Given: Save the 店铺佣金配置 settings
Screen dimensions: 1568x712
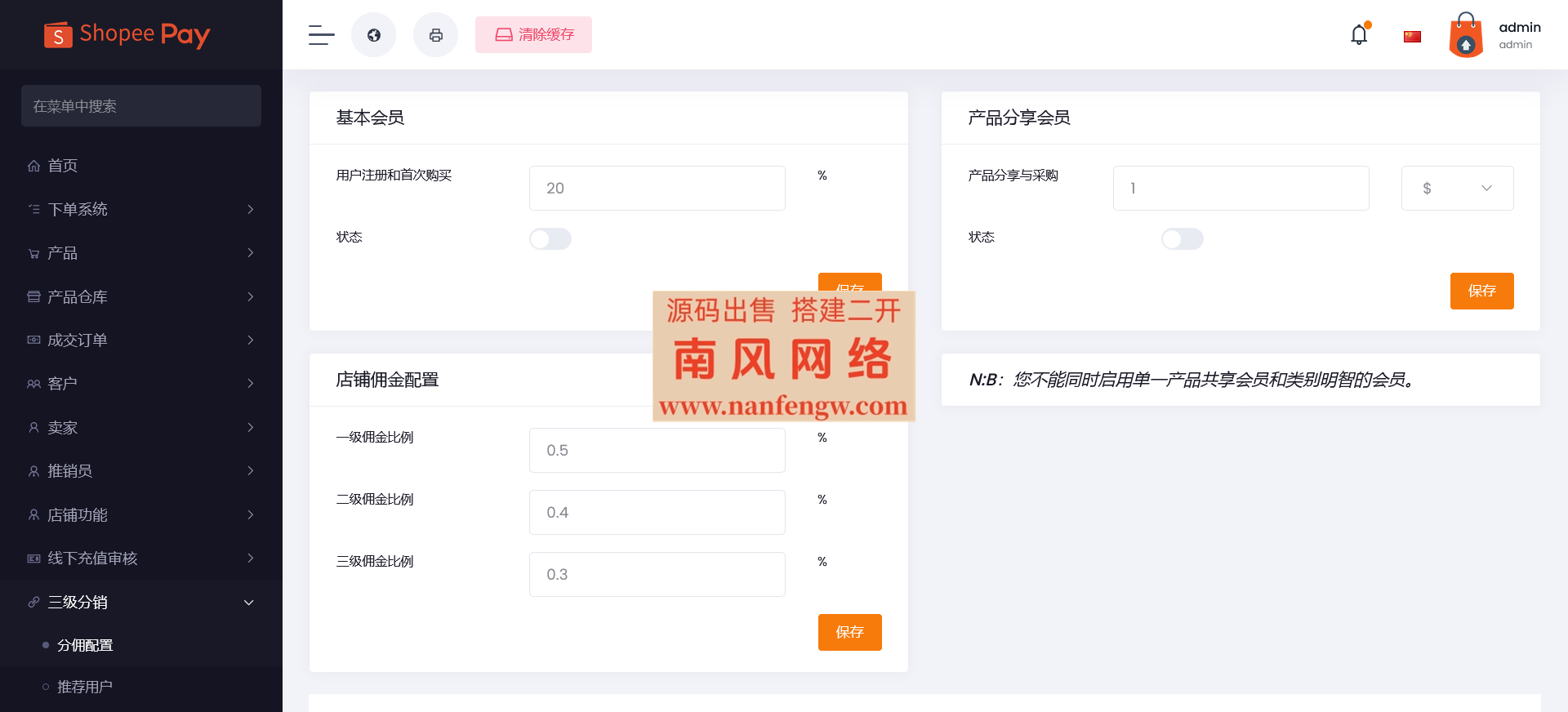Looking at the screenshot, I should (849, 632).
